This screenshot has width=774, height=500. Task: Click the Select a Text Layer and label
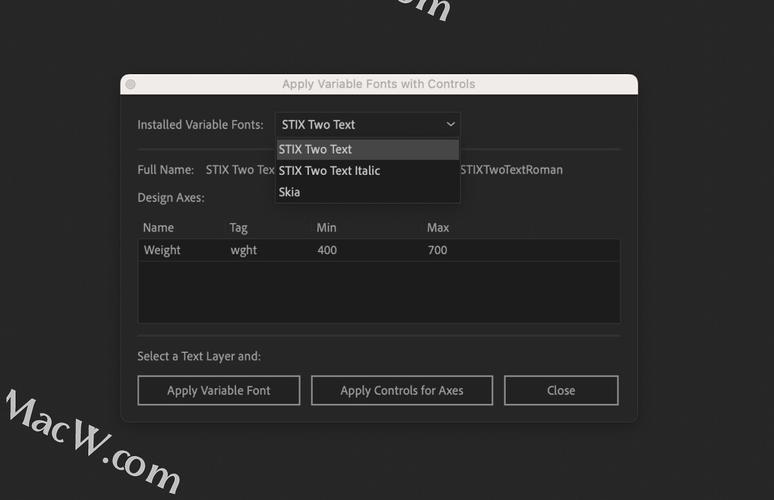point(199,356)
